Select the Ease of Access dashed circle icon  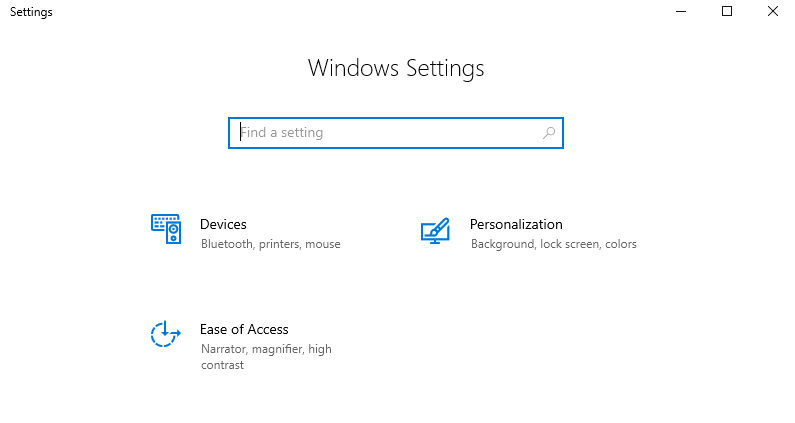click(166, 334)
